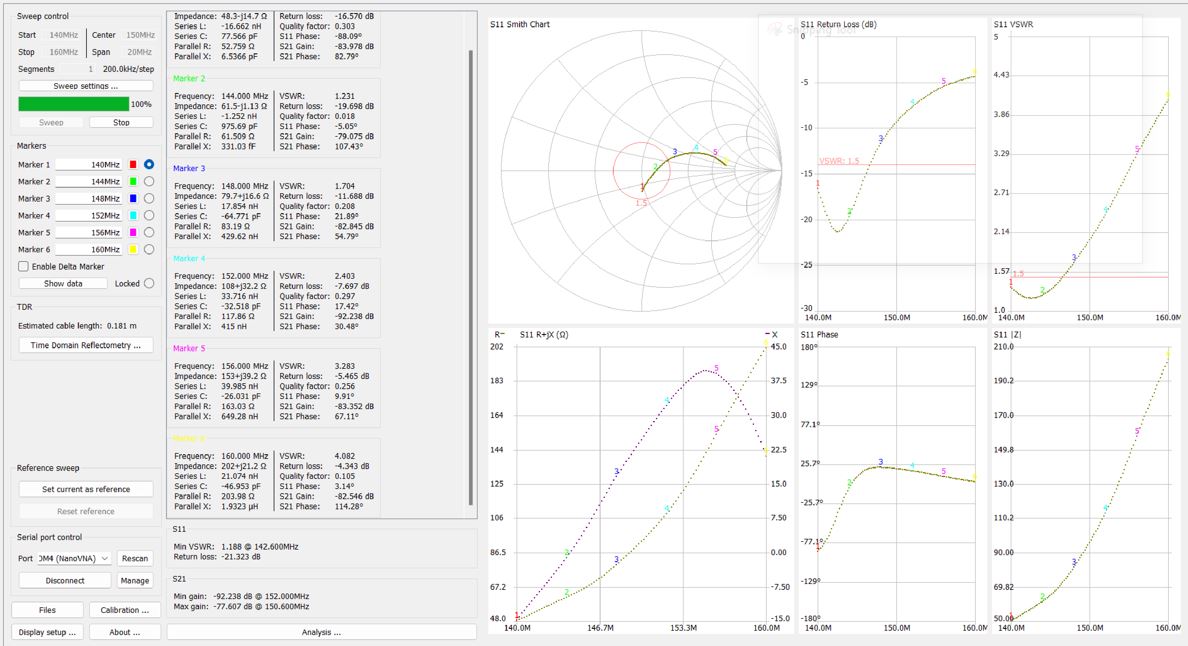The width and height of the screenshot is (1188, 646).
Task: Disconnect from the NanoVNA
Action: (x=65, y=580)
